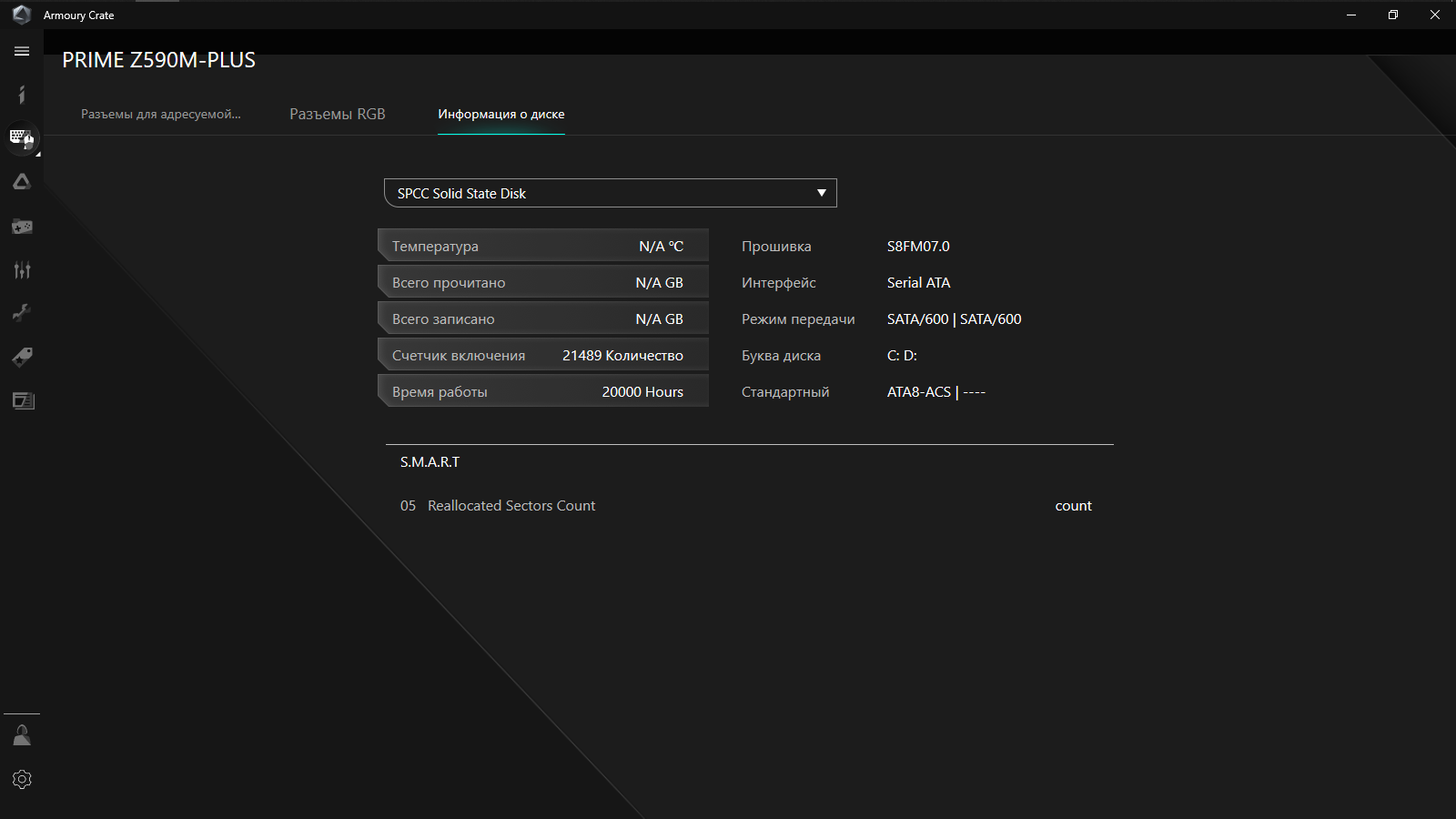Click the Температура row

(x=543, y=246)
